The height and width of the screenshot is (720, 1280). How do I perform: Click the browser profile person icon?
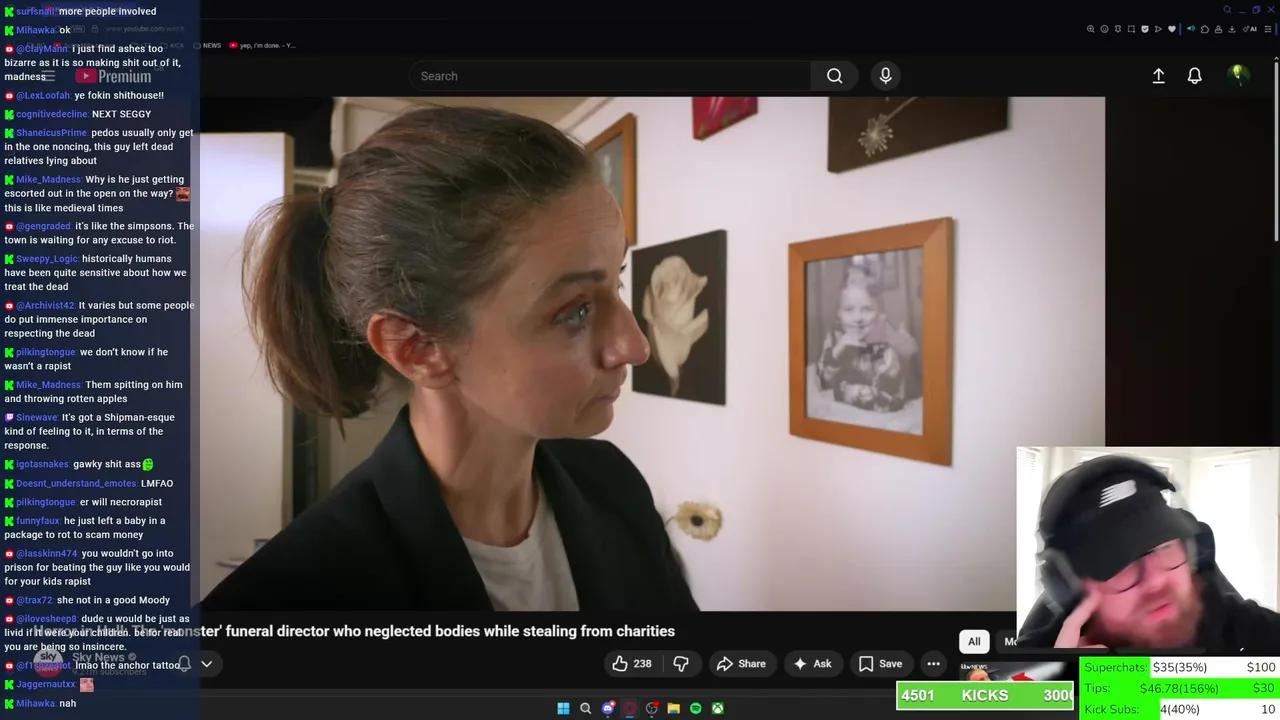coord(1218,29)
